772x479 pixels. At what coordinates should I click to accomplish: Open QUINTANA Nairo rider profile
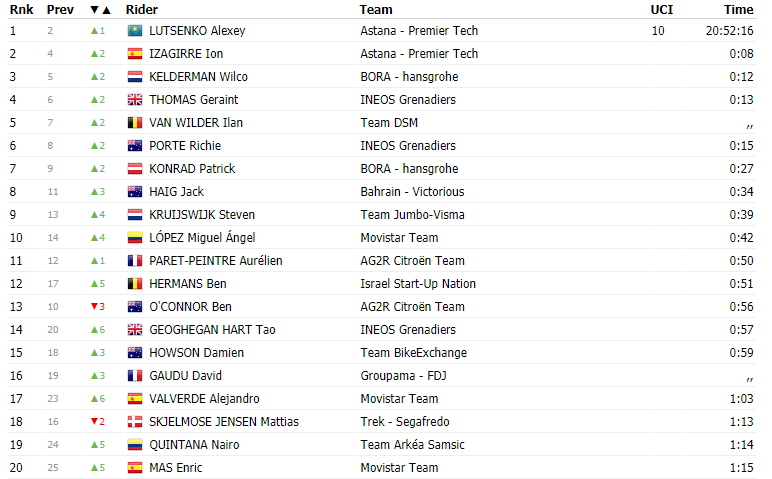click(x=194, y=445)
